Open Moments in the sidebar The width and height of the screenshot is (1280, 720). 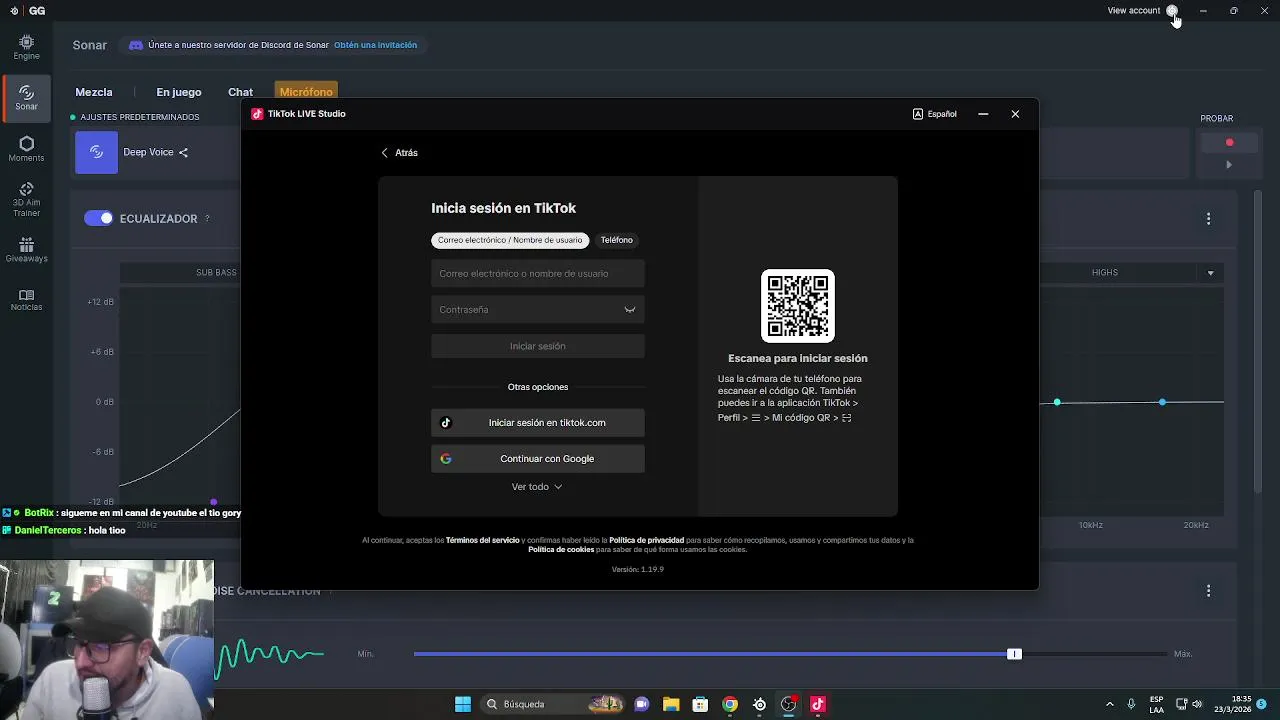pos(26,149)
